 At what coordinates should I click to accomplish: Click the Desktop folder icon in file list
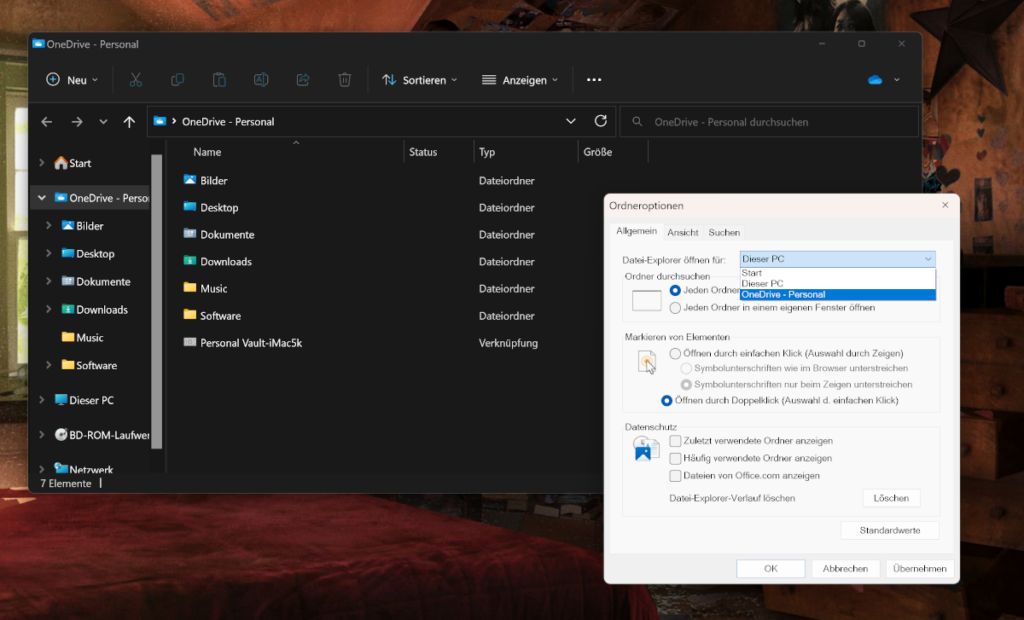pyautogui.click(x=189, y=206)
